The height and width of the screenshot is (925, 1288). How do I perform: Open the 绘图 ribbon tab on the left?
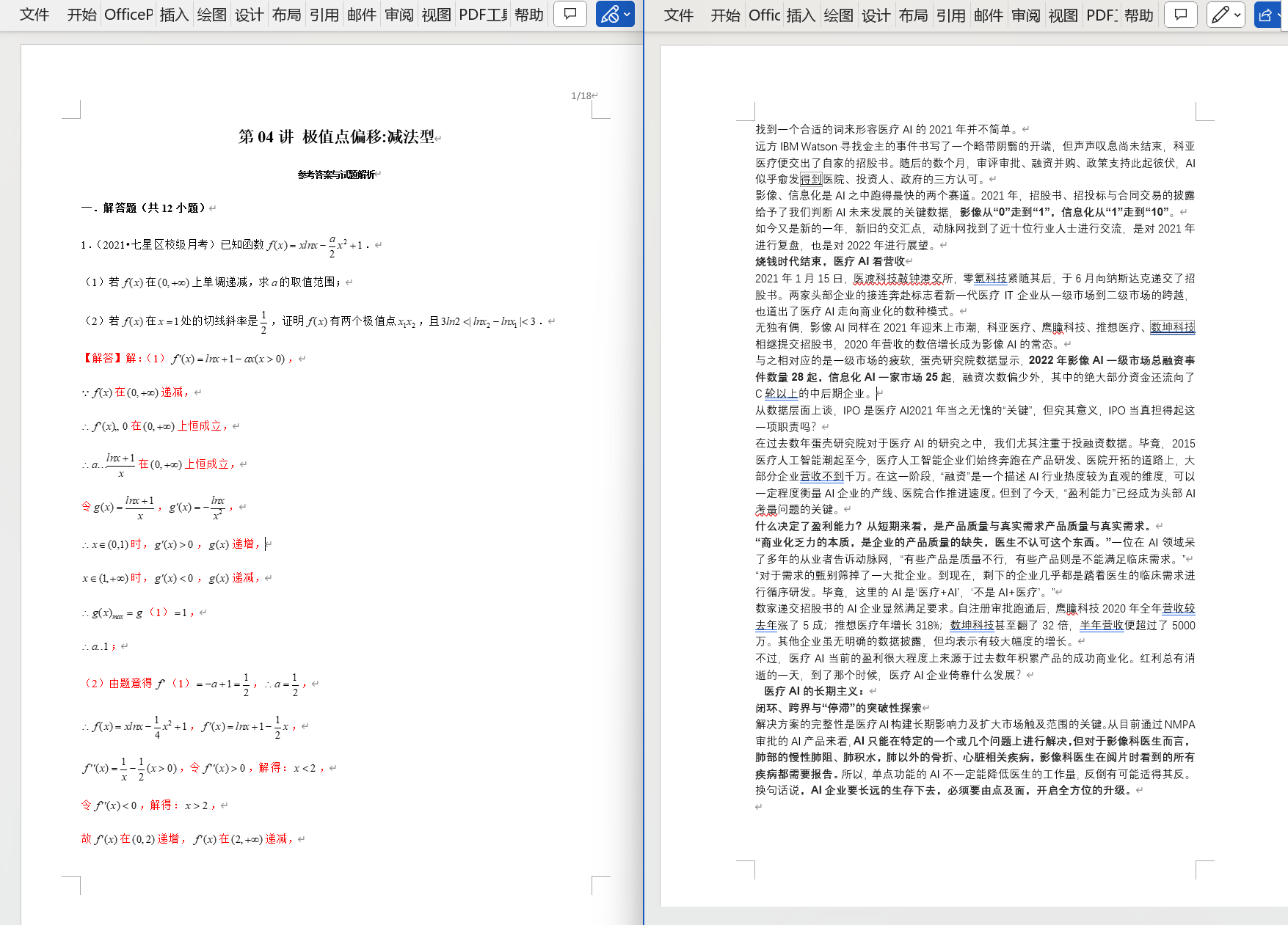211,14
